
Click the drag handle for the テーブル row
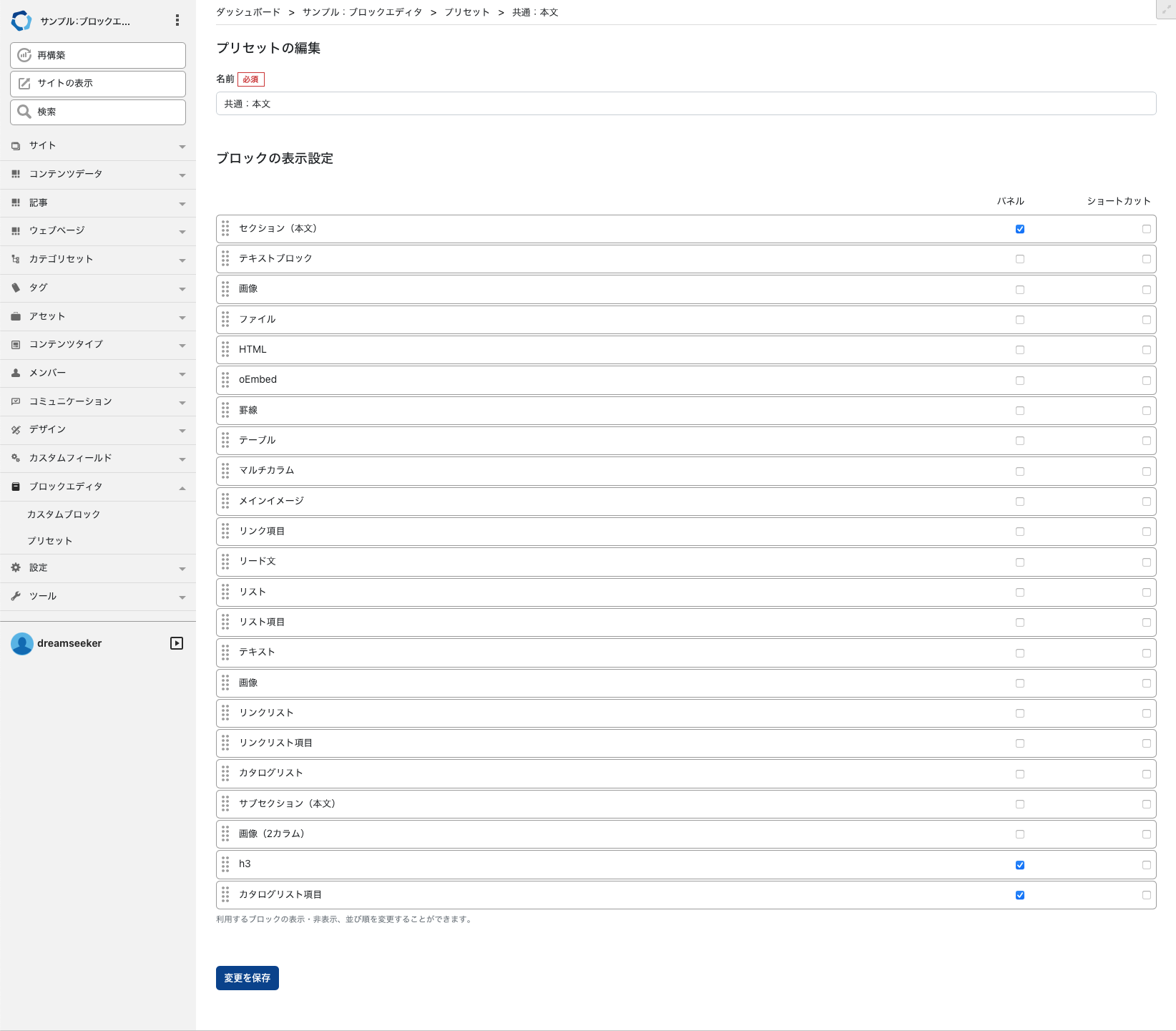pos(225,440)
